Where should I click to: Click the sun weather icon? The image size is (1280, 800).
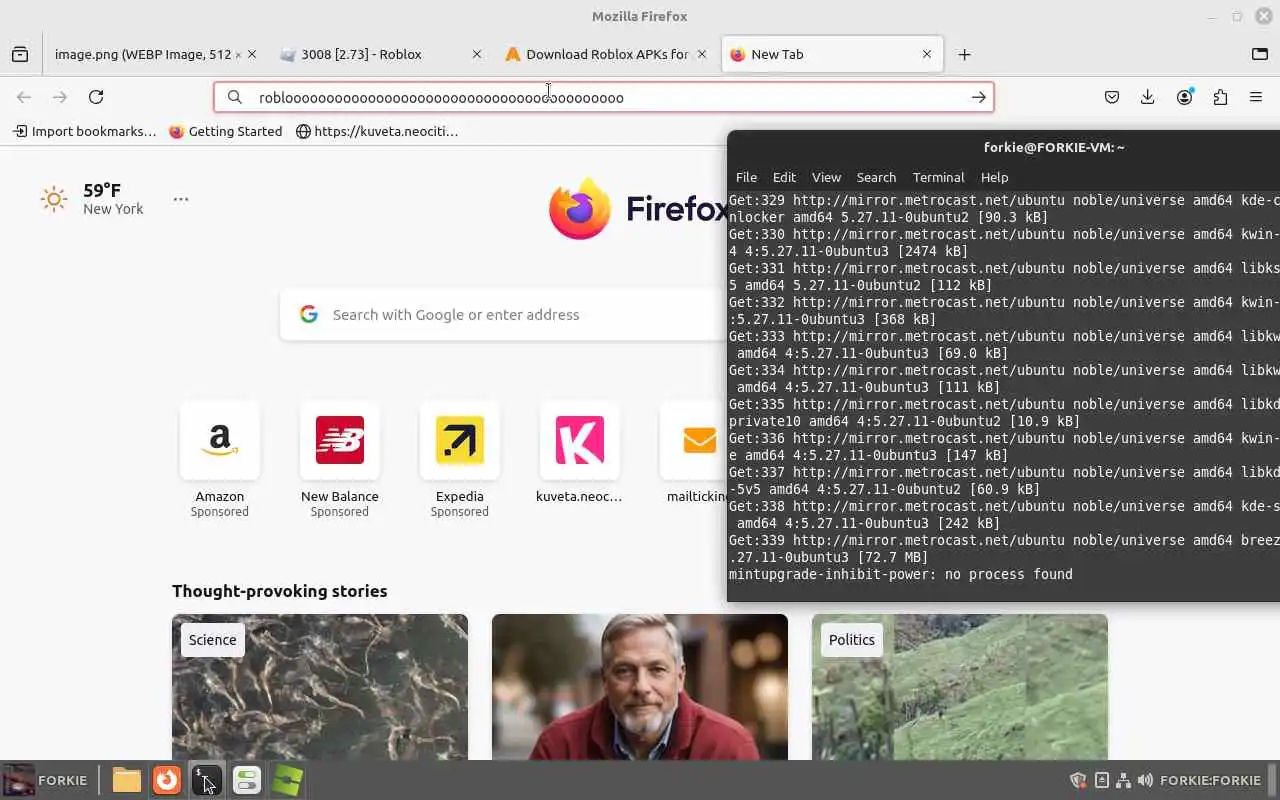54,199
